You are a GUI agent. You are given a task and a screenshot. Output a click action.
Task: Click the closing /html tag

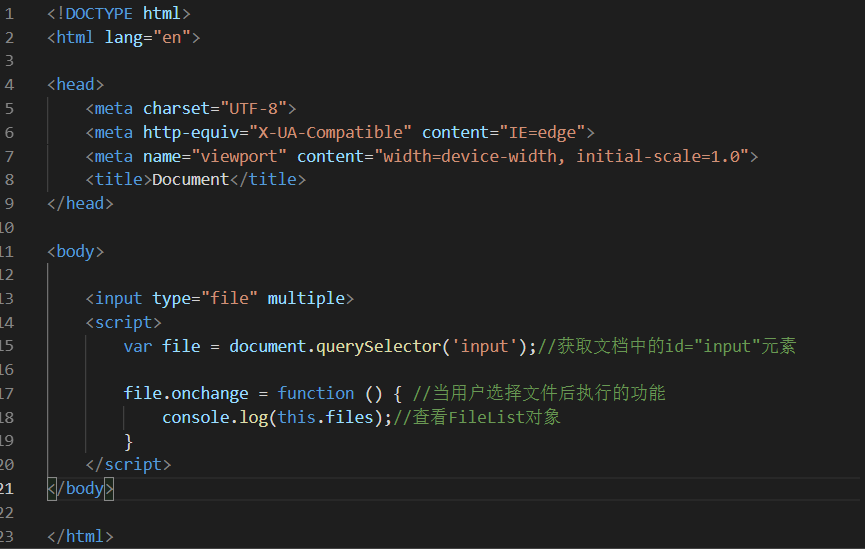[x=81, y=536]
